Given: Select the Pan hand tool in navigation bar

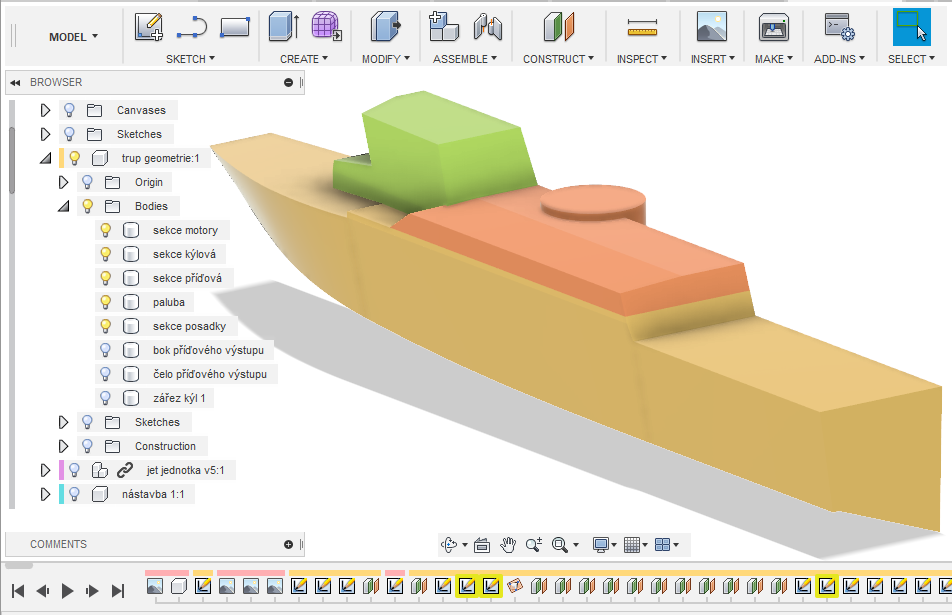Looking at the screenshot, I should pos(508,545).
